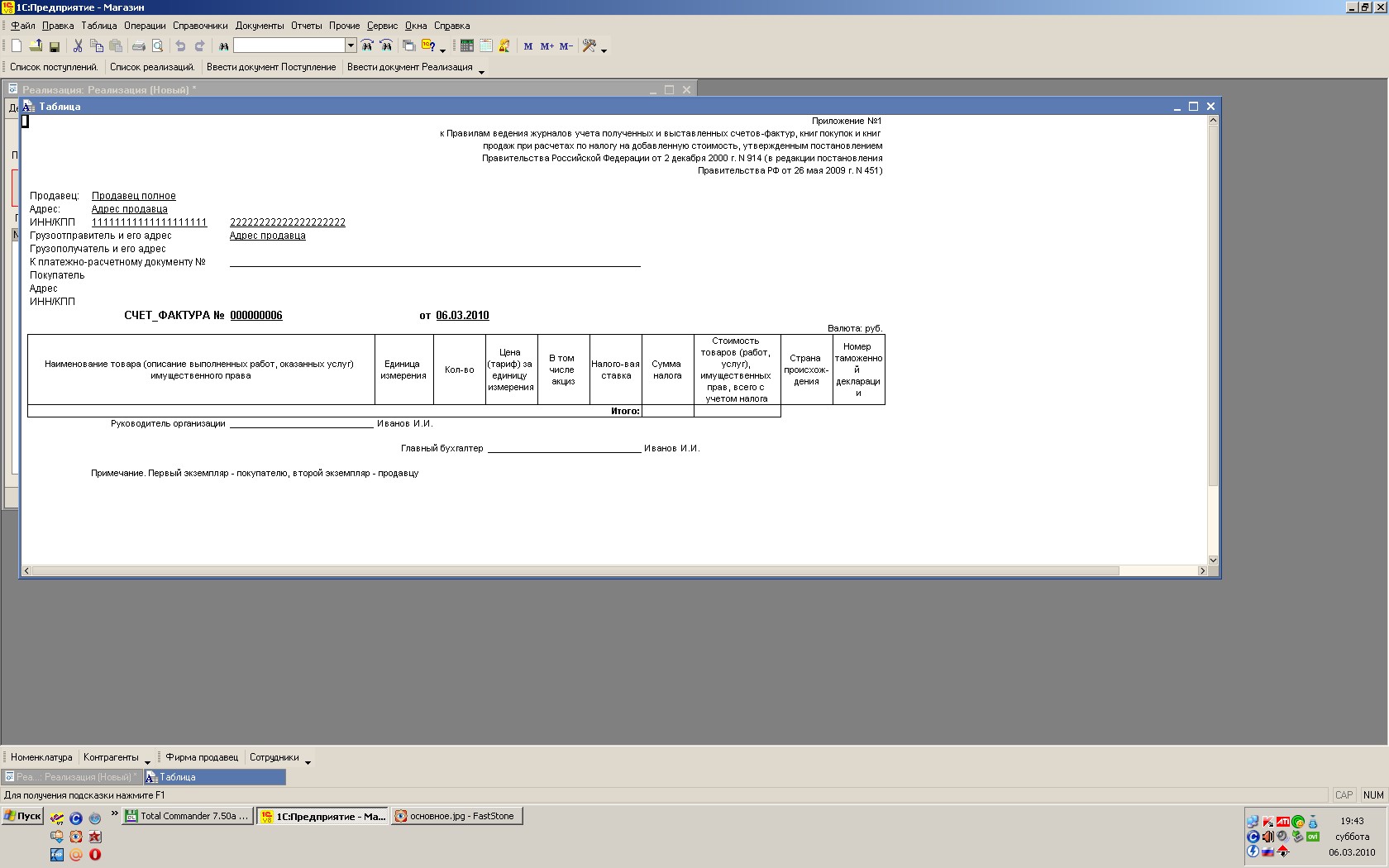Click Ввести документ Поступление button
This screenshot has width=1389, height=868.
pos(271,67)
